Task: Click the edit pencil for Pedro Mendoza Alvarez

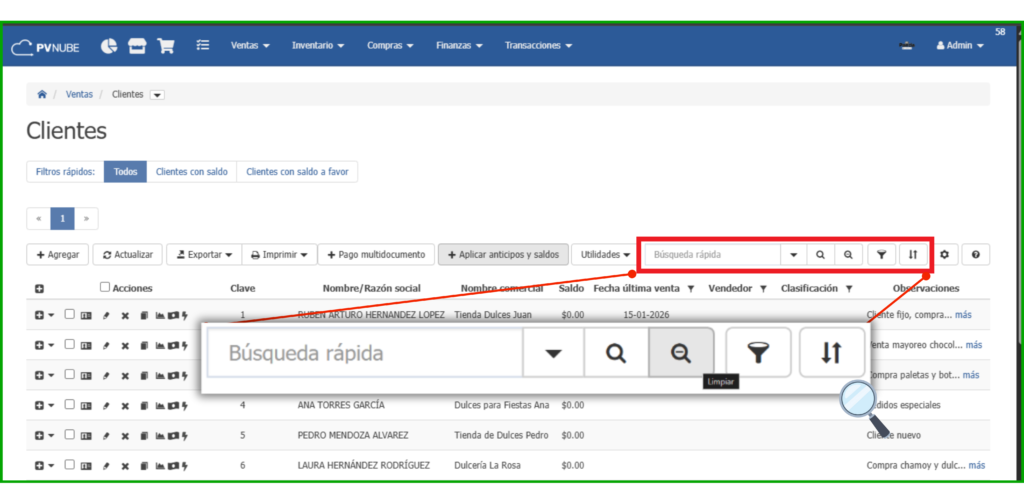Action: (106, 436)
